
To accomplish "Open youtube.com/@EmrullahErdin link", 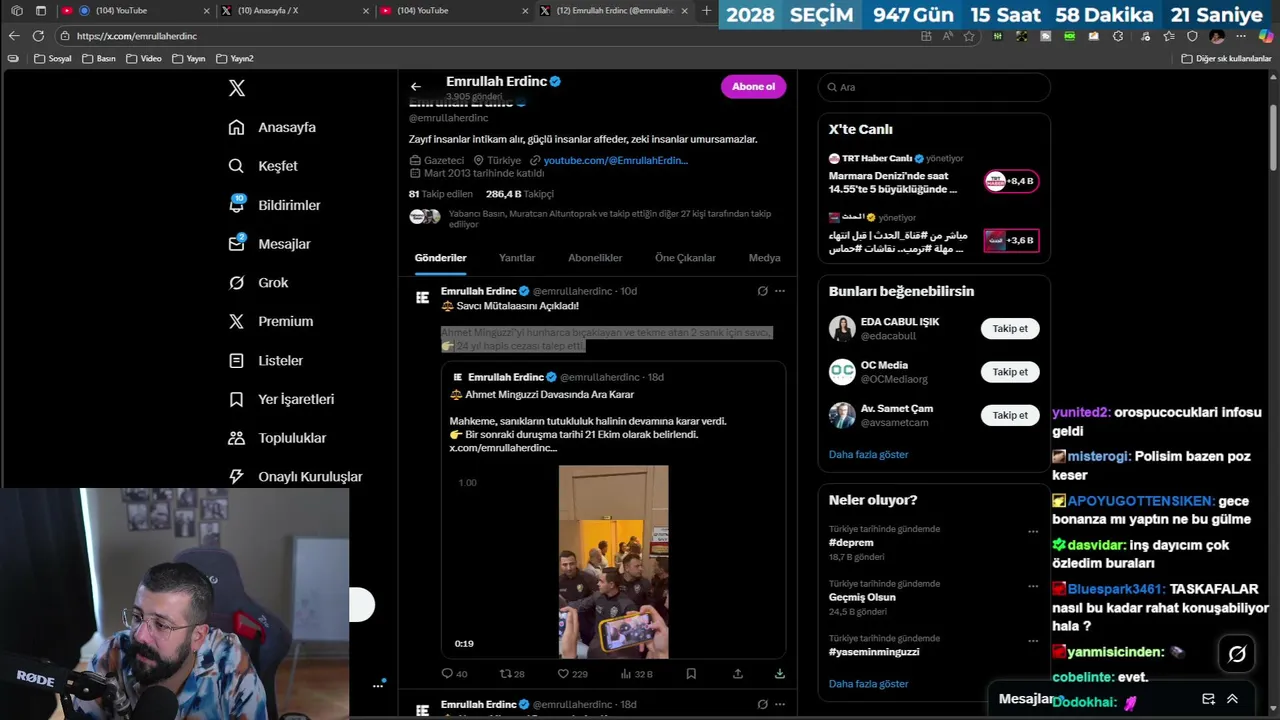I will [615, 160].
